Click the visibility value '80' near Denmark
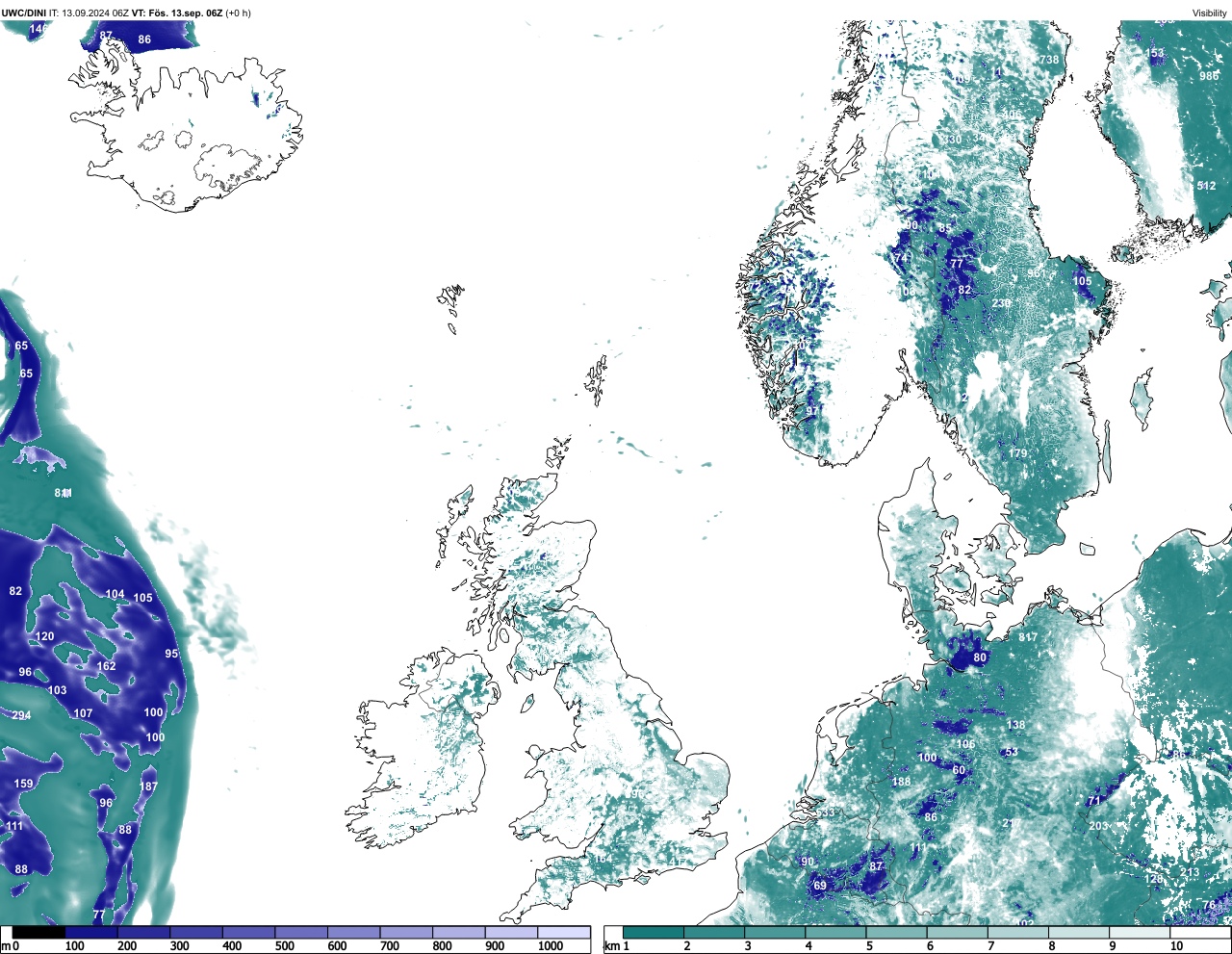The width and height of the screenshot is (1232, 954). (x=980, y=657)
